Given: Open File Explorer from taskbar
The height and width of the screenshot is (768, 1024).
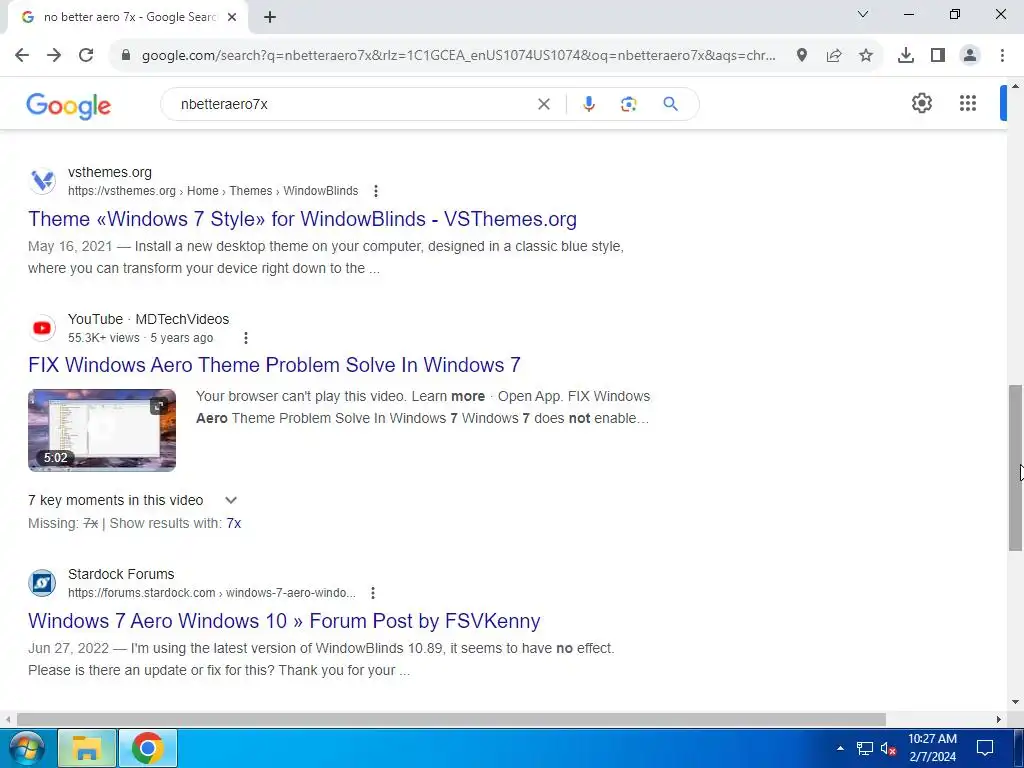Looking at the screenshot, I should [x=87, y=748].
